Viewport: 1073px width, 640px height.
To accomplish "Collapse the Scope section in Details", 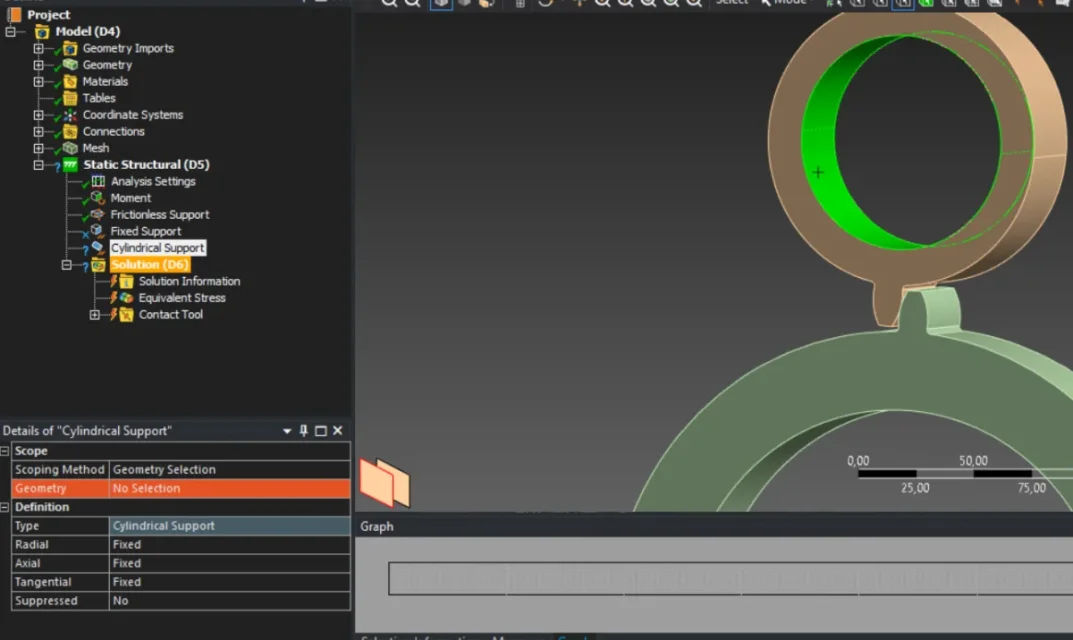I will point(5,451).
